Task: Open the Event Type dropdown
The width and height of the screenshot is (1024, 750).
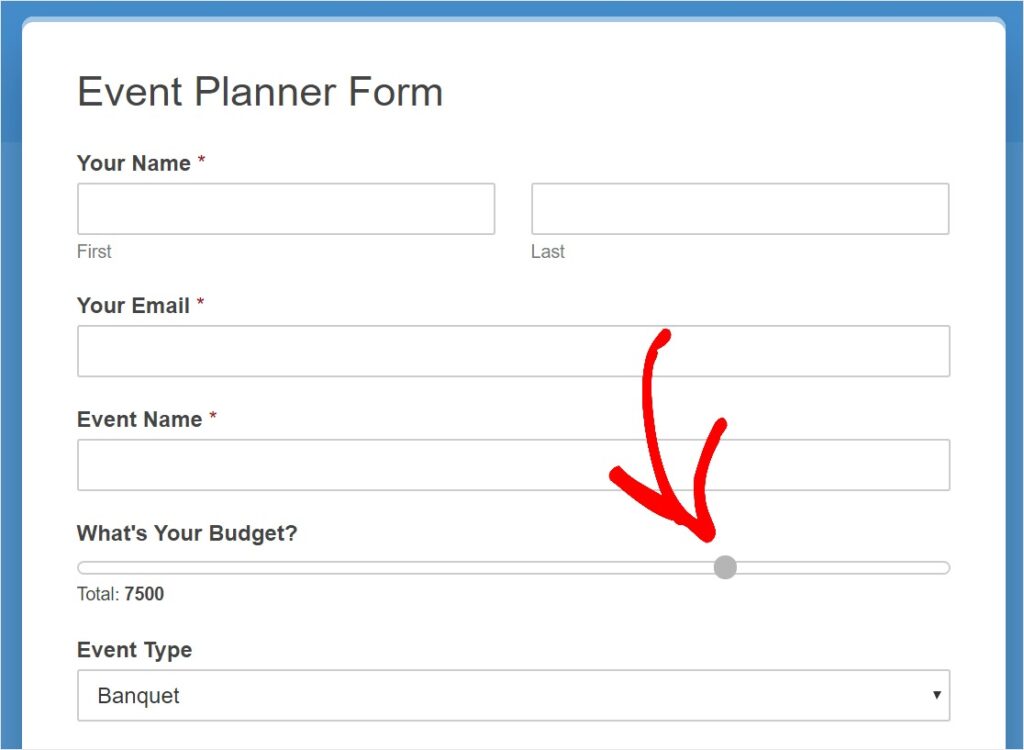Action: point(513,694)
